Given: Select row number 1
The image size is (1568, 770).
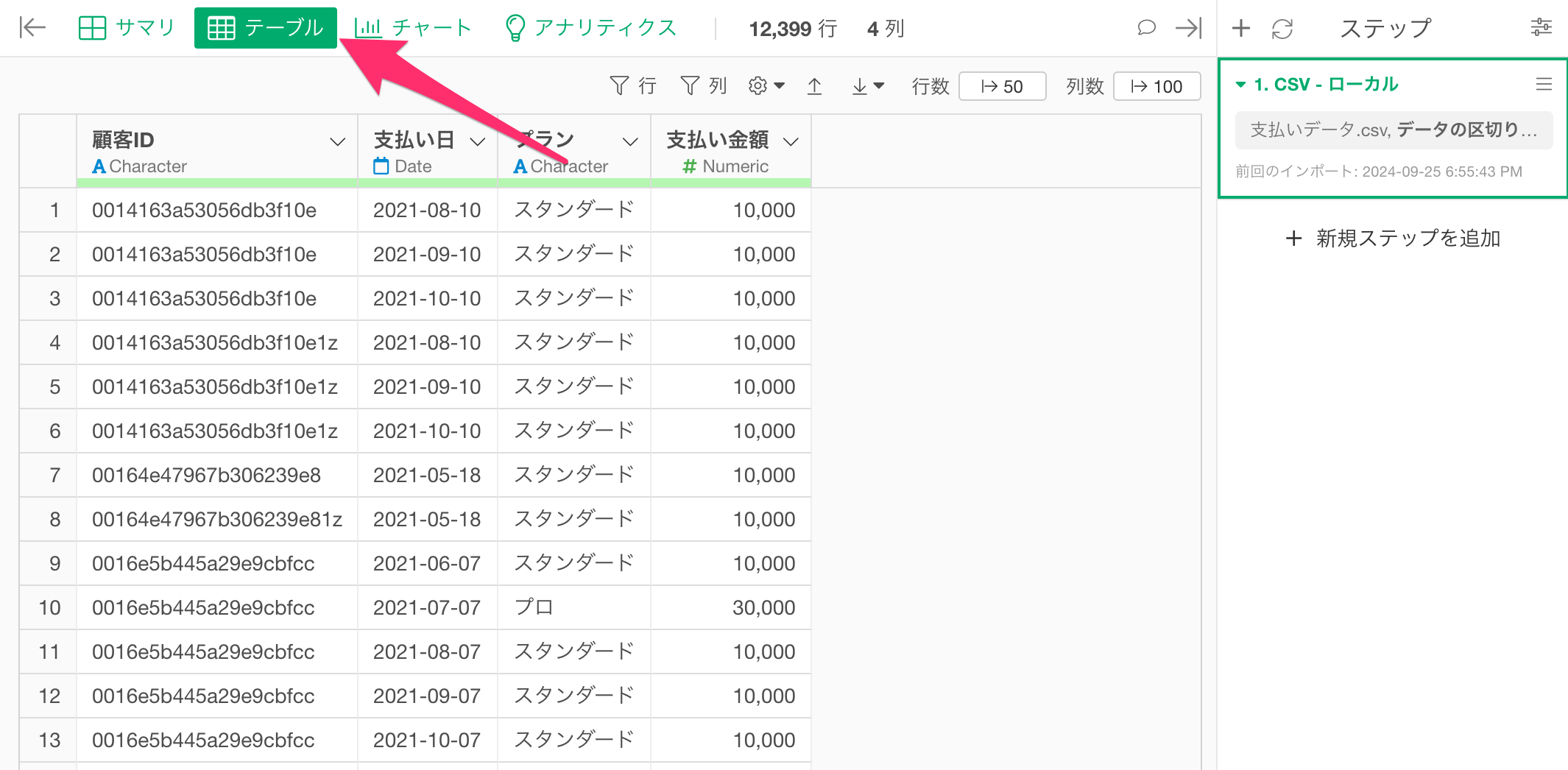Looking at the screenshot, I should 48,210.
